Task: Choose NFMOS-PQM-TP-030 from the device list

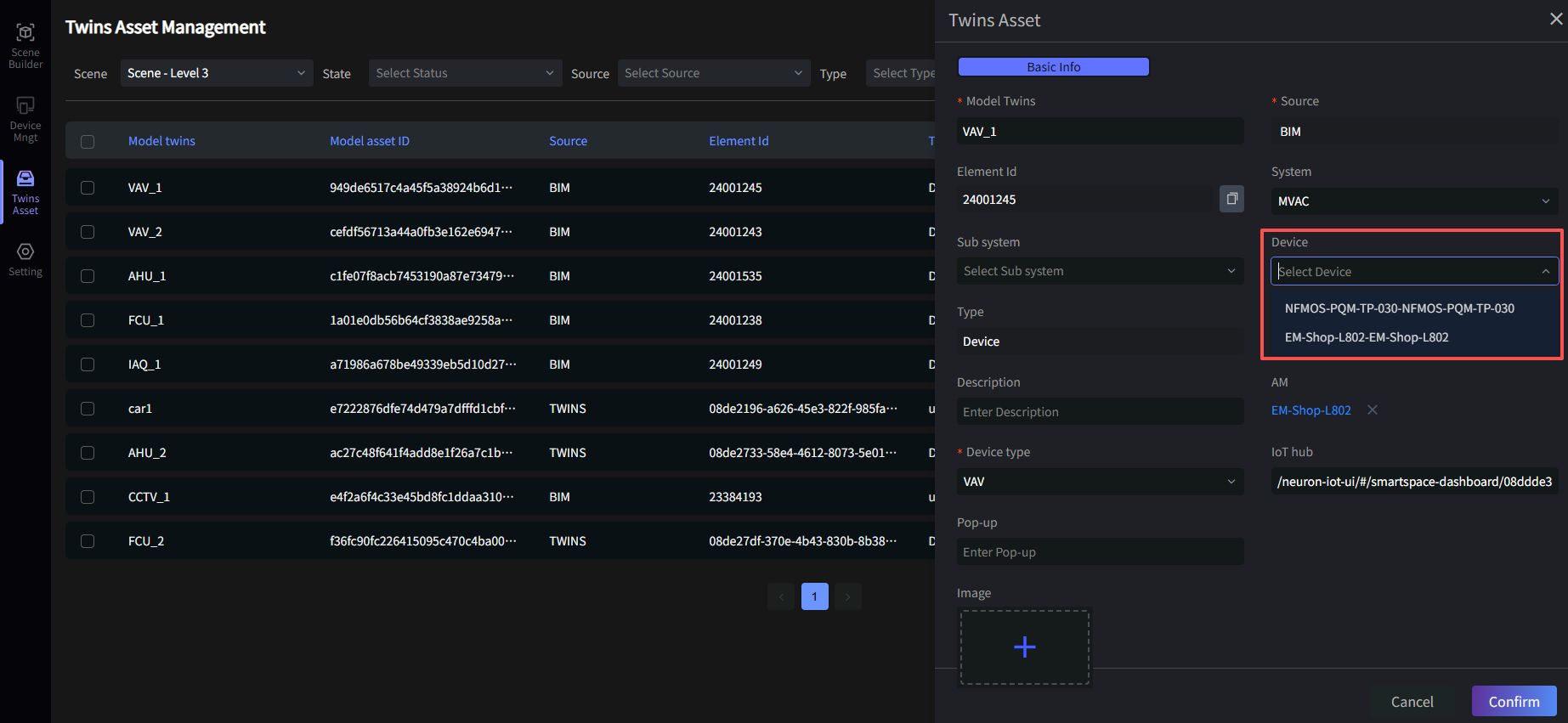Action: click(x=1399, y=308)
